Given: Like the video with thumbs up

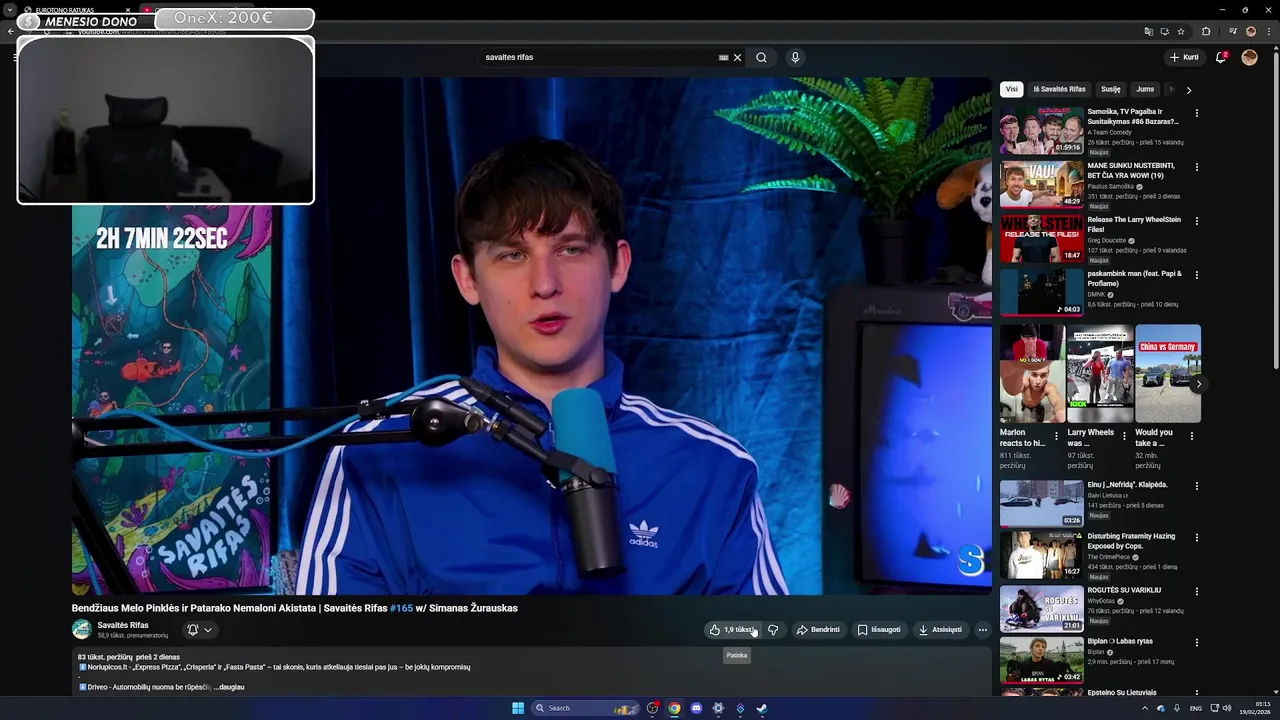Looking at the screenshot, I should click(x=731, y=630).
